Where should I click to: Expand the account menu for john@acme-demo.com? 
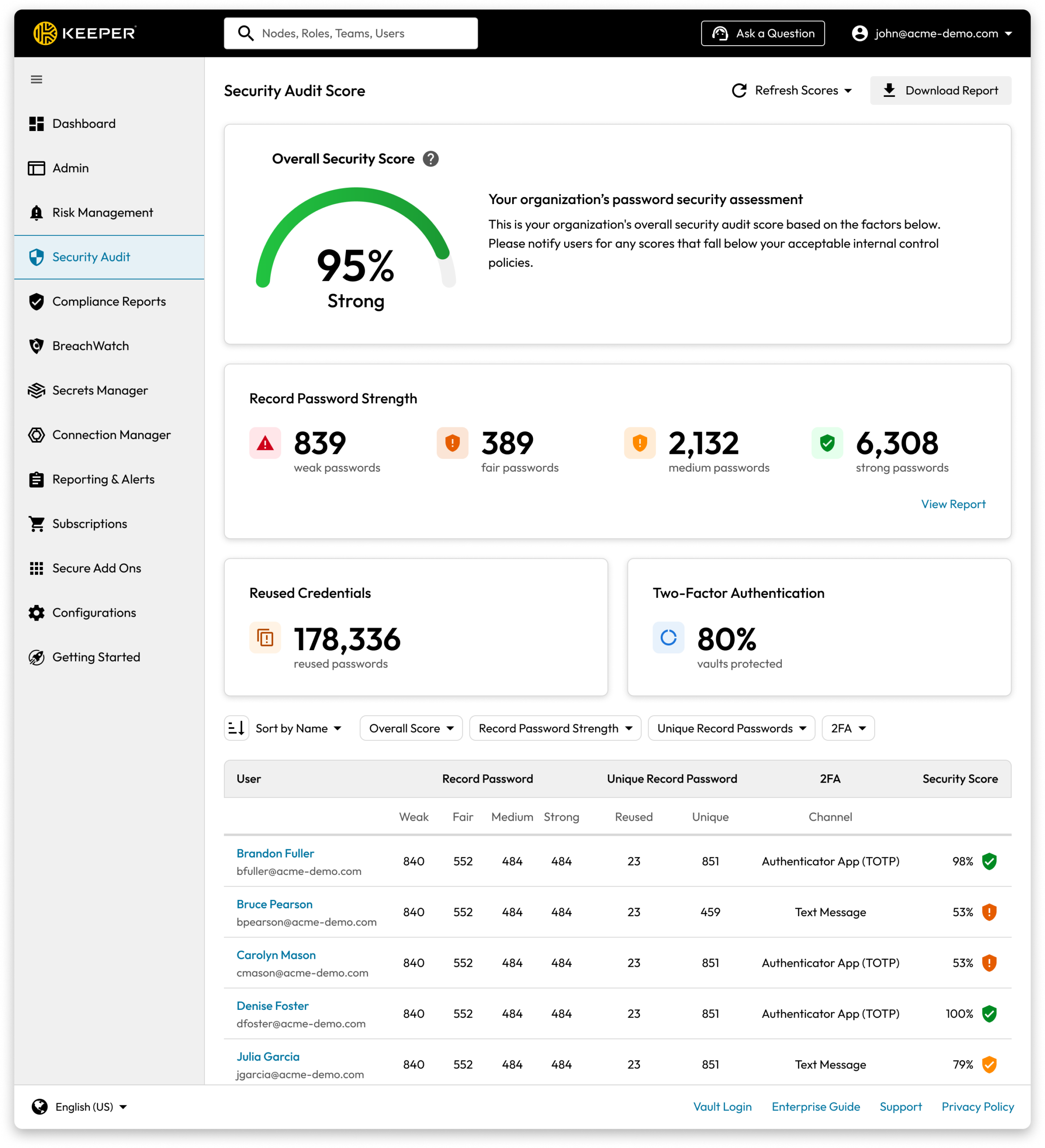click(932, 33)
